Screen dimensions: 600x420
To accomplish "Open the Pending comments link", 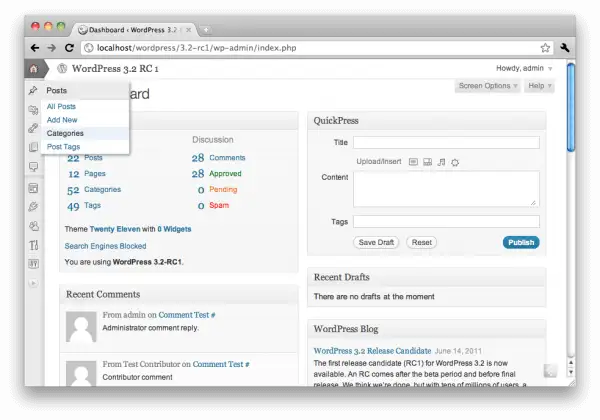I will [223, 189].
